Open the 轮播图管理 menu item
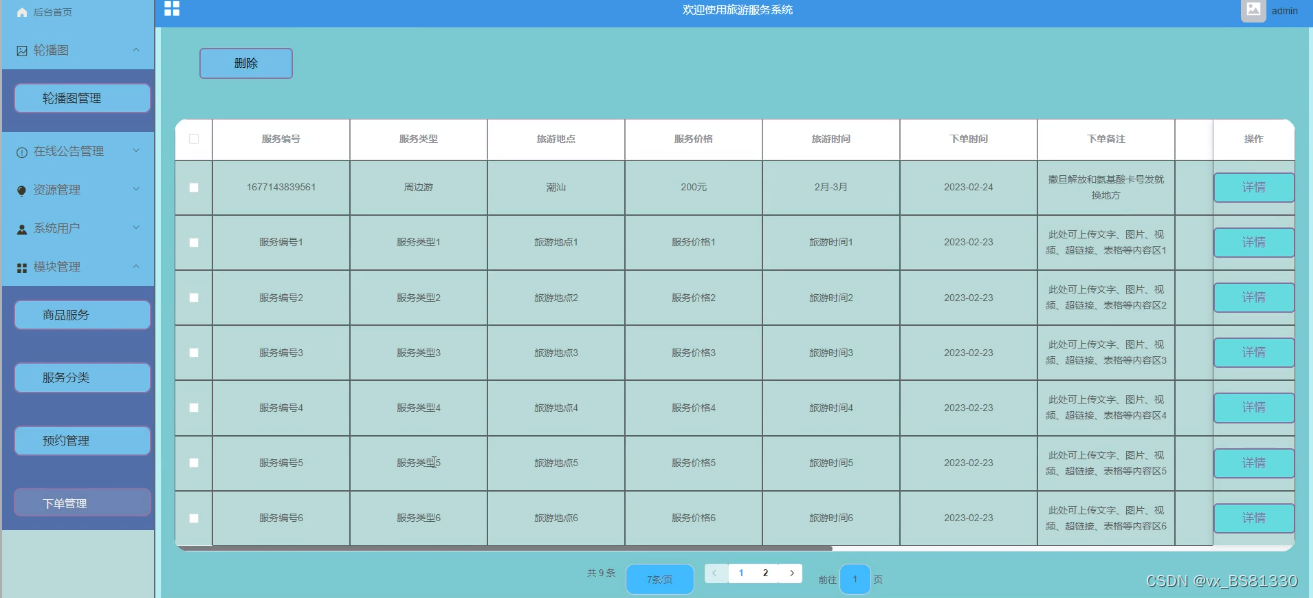This screenshot has width=1313, height=598. tap(82, 98)
